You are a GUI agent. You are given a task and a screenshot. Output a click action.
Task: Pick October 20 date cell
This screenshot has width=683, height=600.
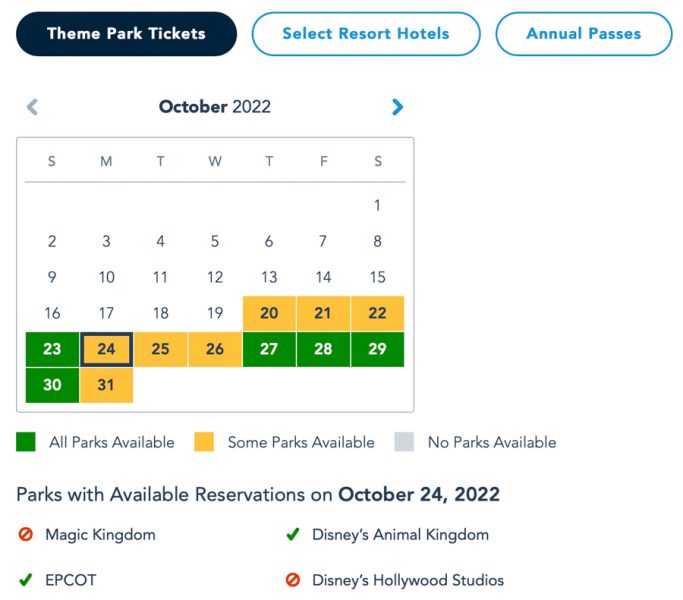269,313
